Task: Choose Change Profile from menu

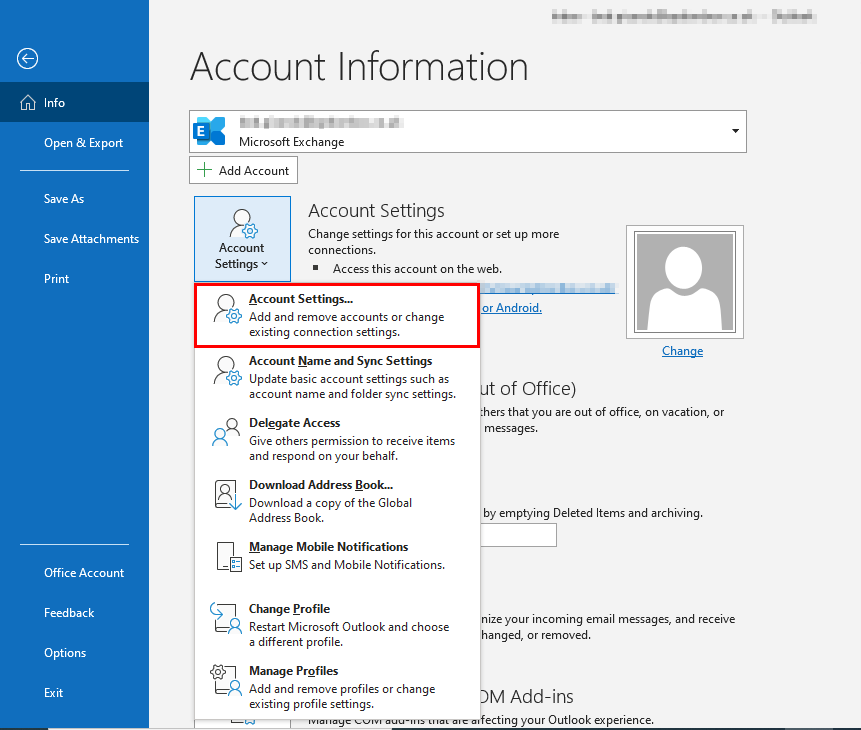Action: coord(337,625)
